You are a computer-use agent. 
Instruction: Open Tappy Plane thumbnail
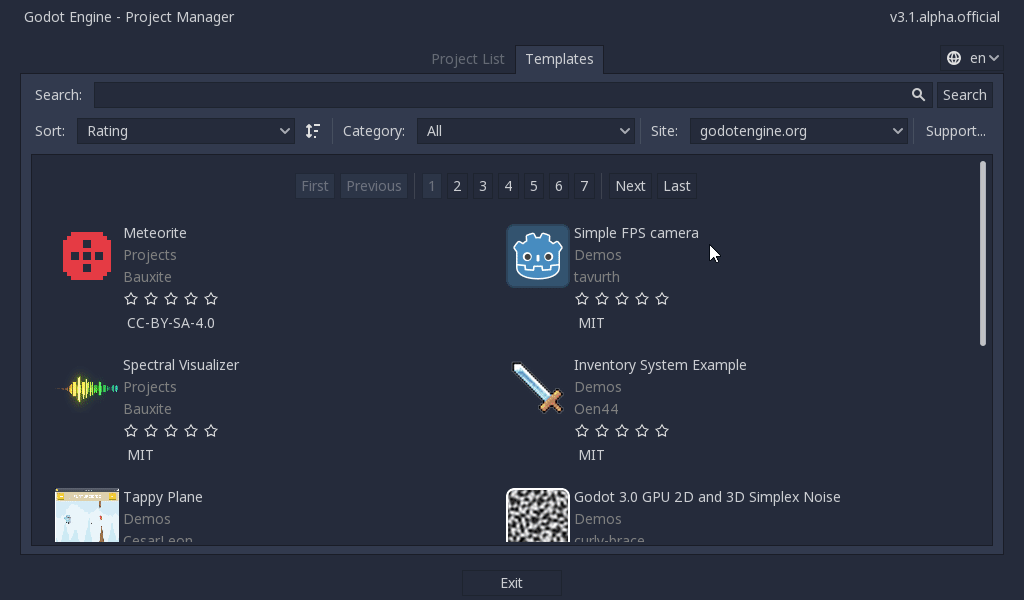(87, 515)
